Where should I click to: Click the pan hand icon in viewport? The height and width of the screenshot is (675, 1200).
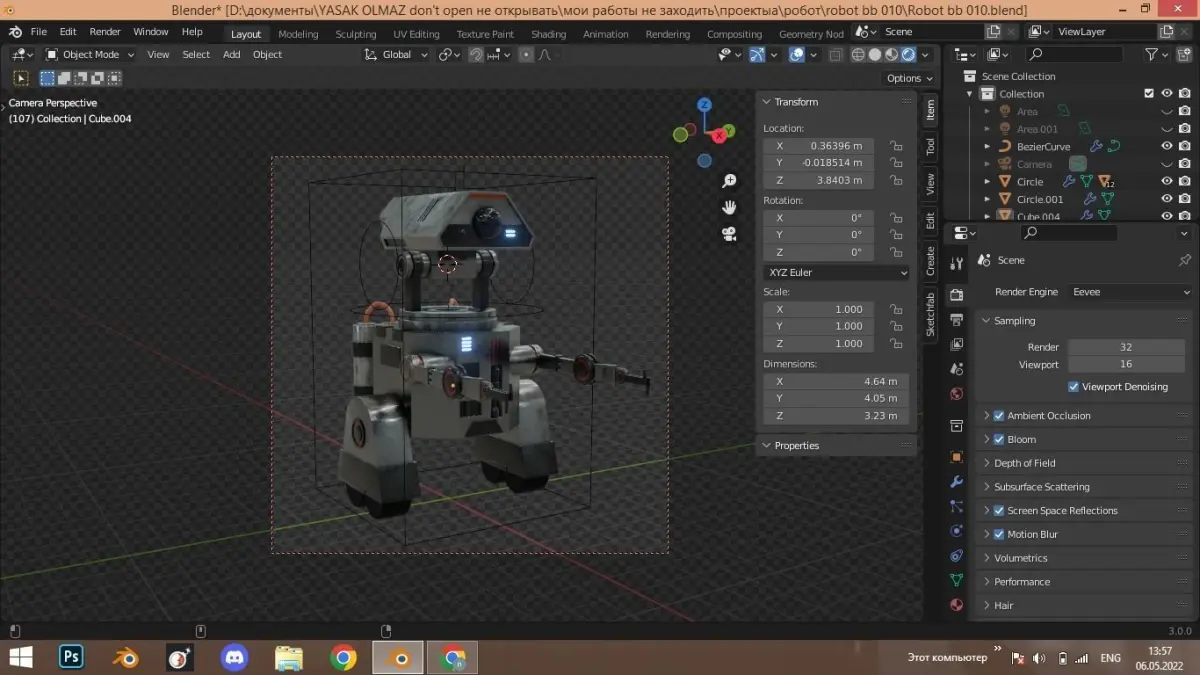click(729, 207)
